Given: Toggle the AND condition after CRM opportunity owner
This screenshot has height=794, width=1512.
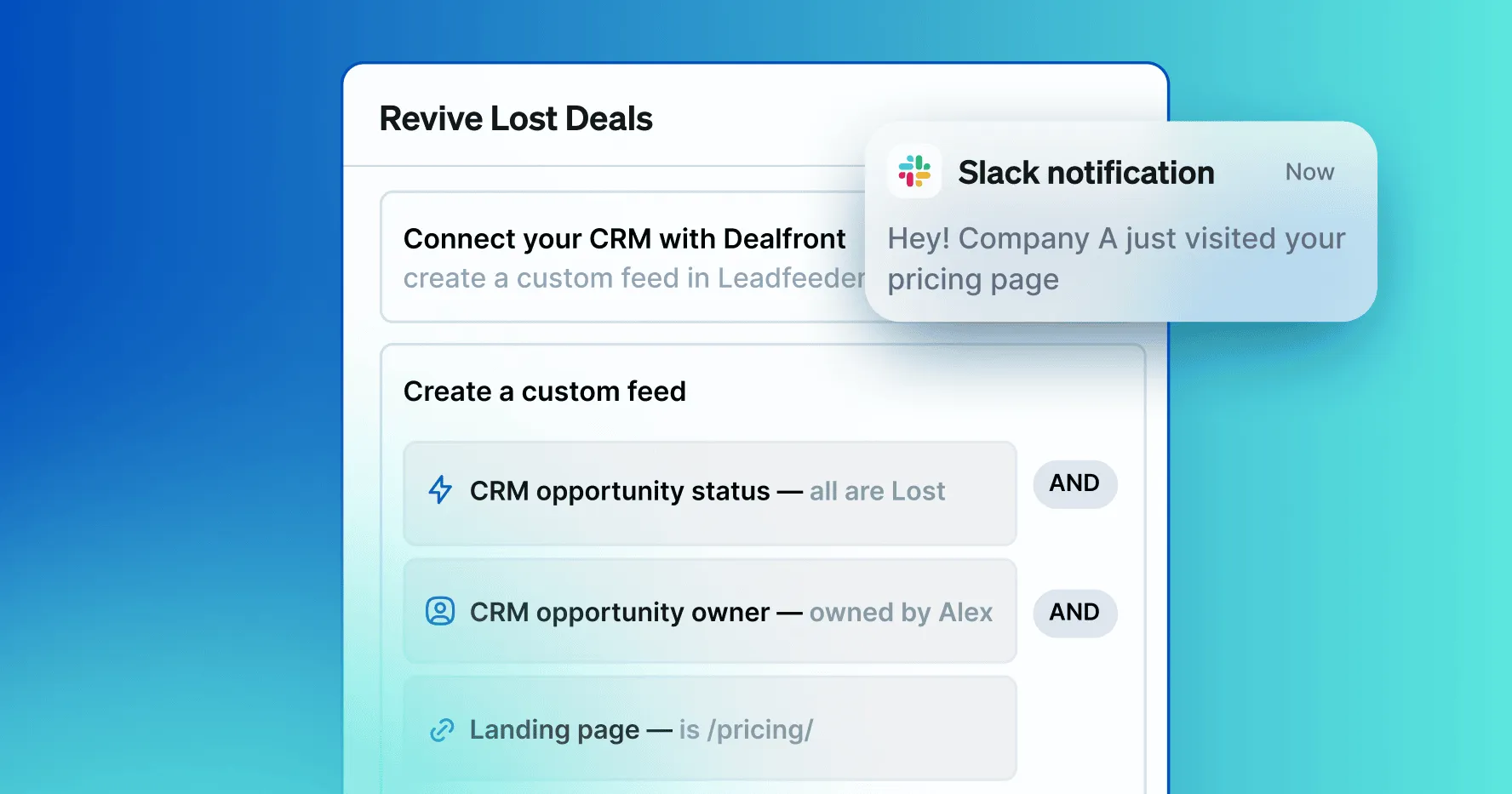Looking at the screenshot, I should click(1074, 613).
